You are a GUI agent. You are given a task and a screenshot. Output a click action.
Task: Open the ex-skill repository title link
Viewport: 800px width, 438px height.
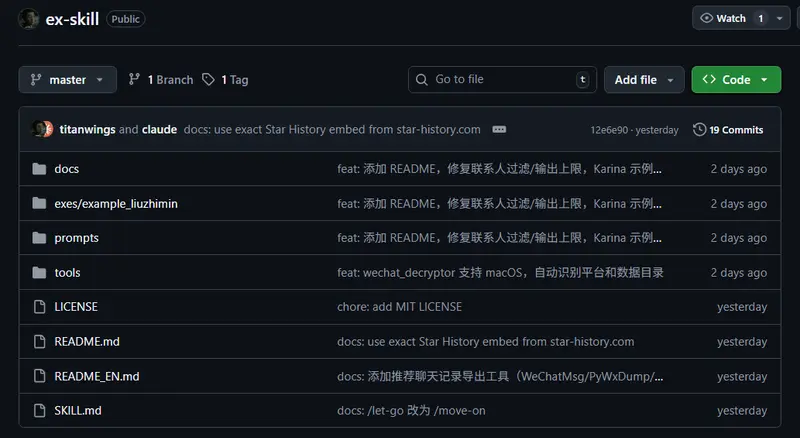coord(72,19)
